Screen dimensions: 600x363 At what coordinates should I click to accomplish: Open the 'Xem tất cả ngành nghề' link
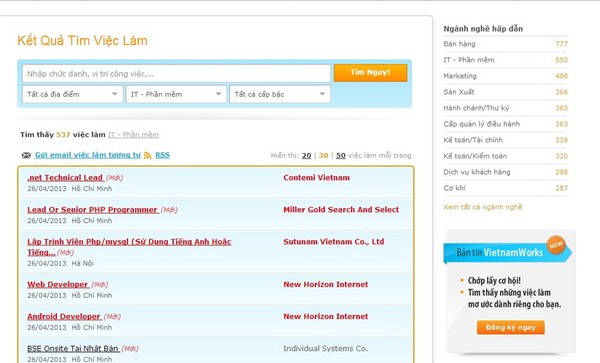483,207
